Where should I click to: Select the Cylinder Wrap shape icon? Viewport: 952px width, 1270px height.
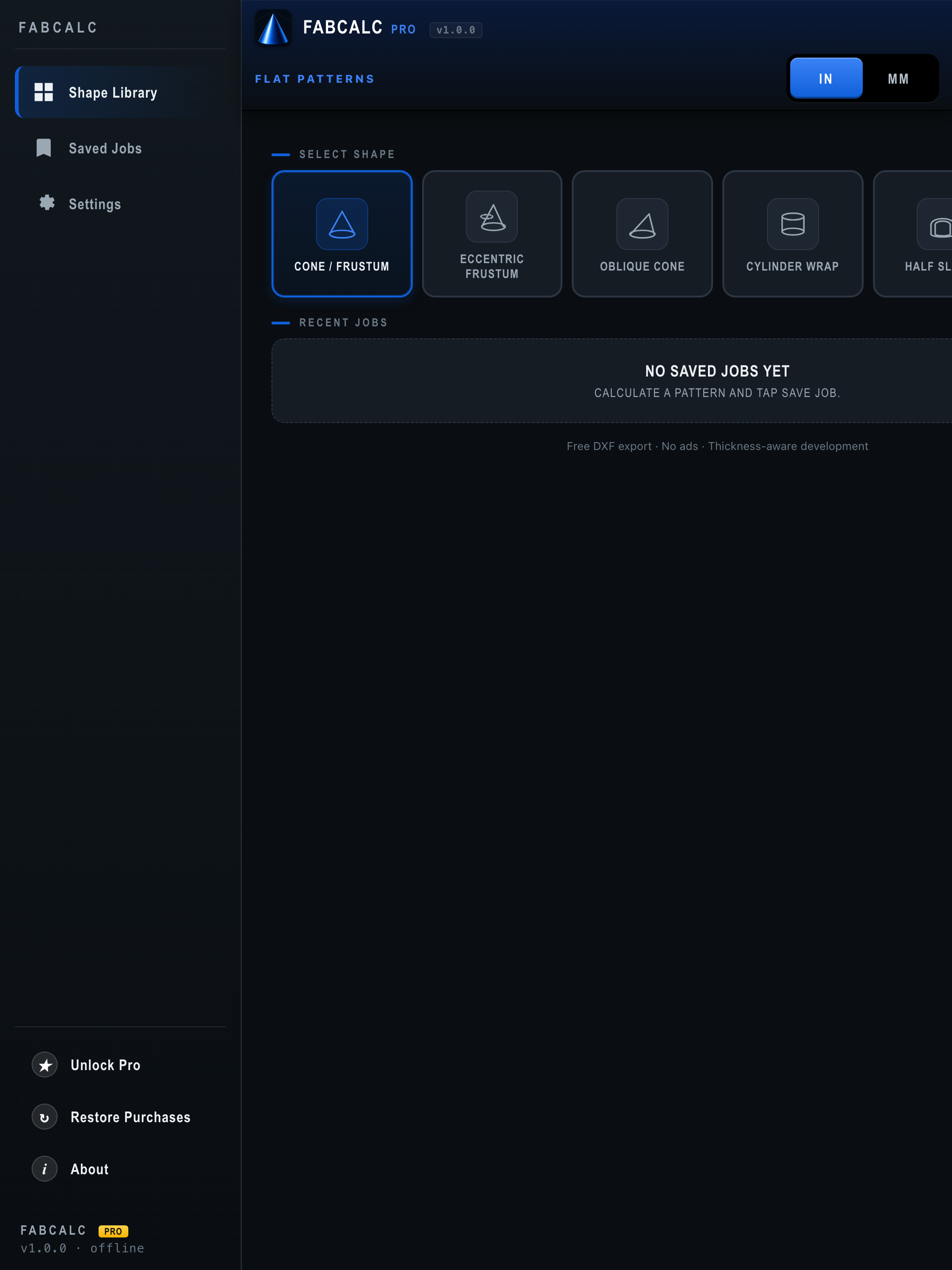coord(793,224)
